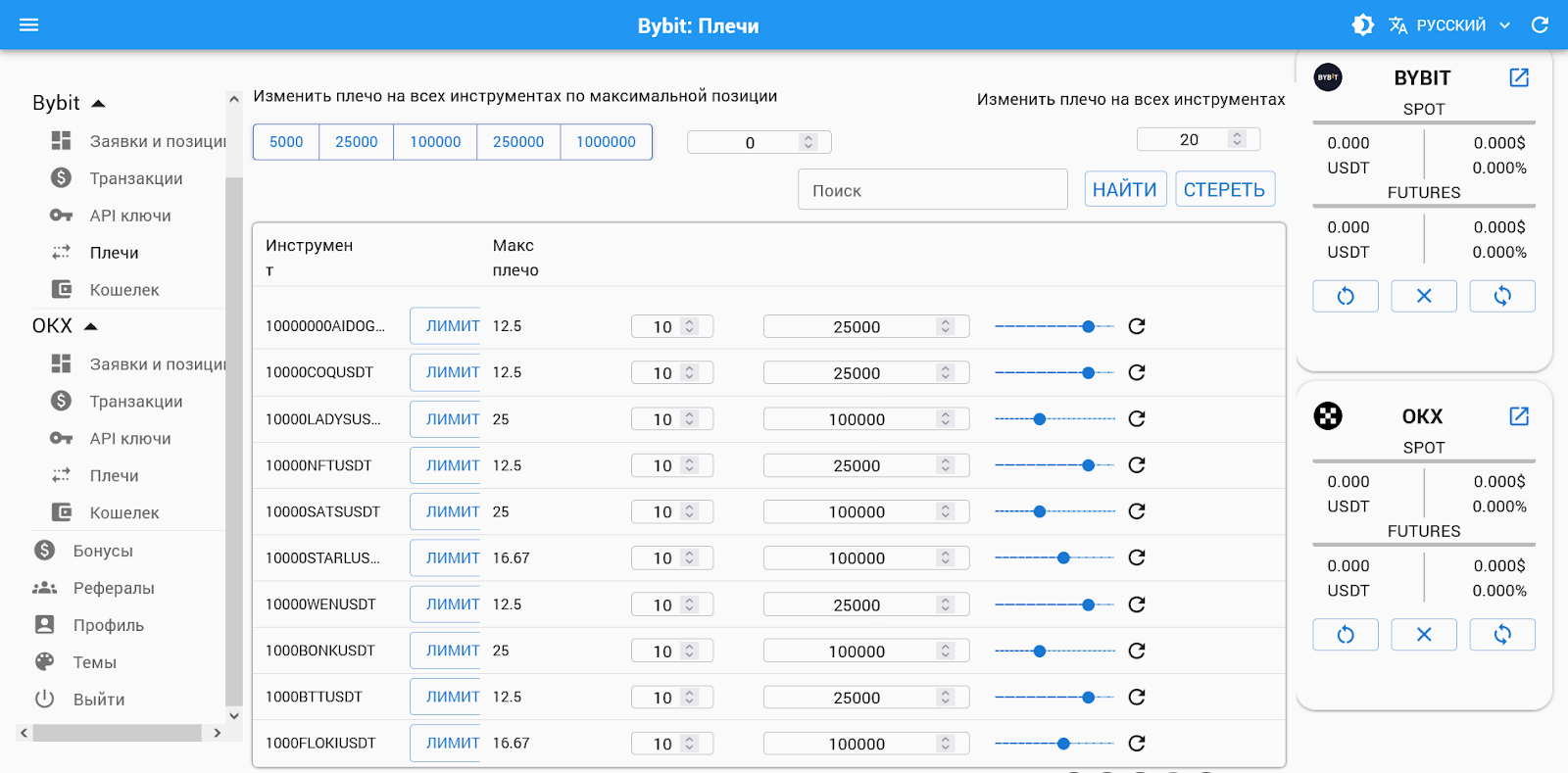Click OKX card sync arrows button
Image resolution: width=1568 pixels, height=773 pixels.
point(1502,635)
